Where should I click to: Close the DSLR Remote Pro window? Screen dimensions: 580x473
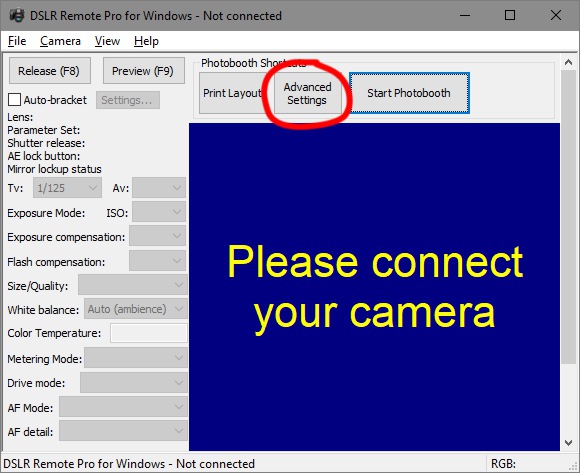pos(556,15)
